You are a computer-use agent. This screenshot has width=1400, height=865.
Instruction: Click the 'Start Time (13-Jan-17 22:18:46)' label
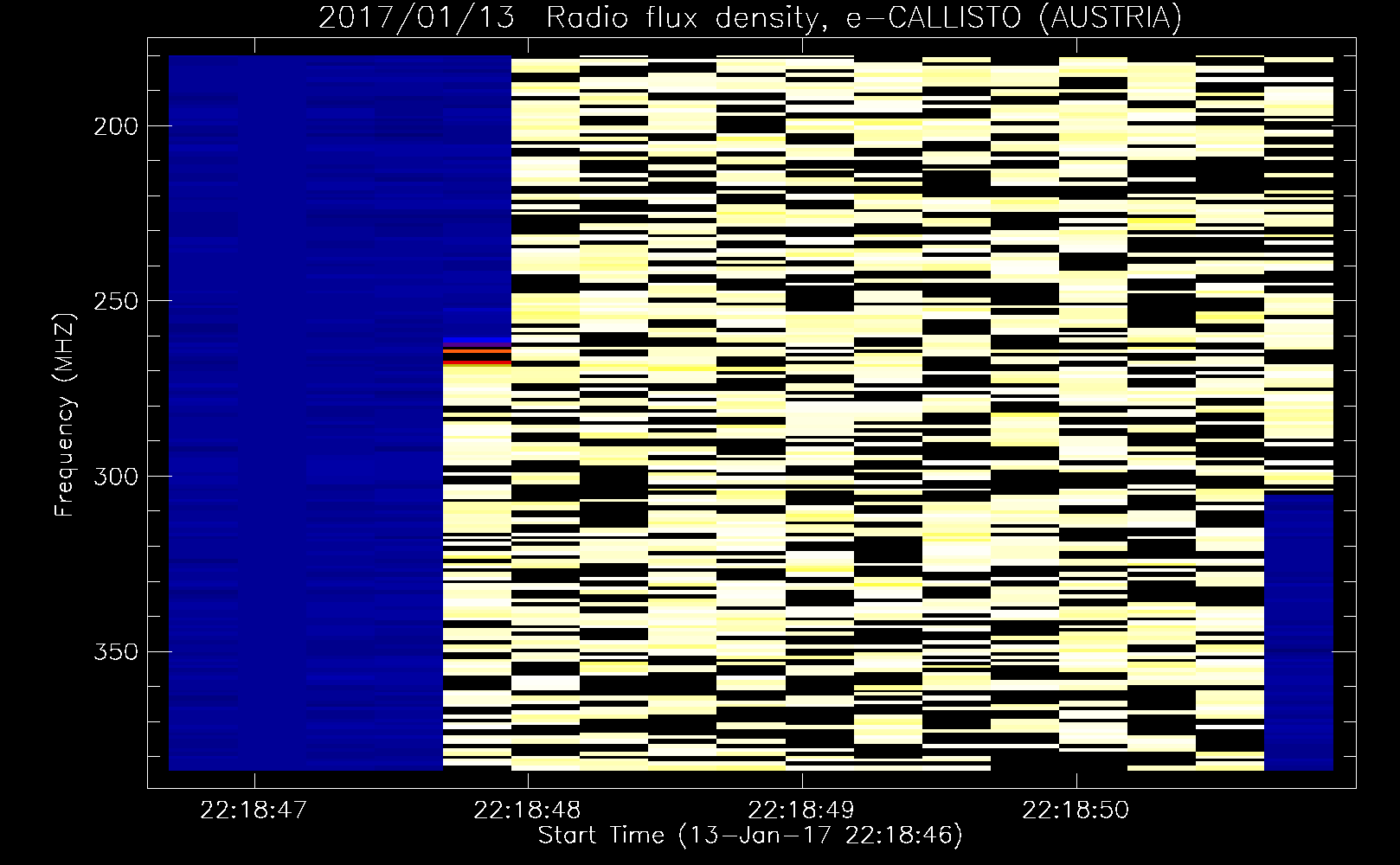[750, 836]
